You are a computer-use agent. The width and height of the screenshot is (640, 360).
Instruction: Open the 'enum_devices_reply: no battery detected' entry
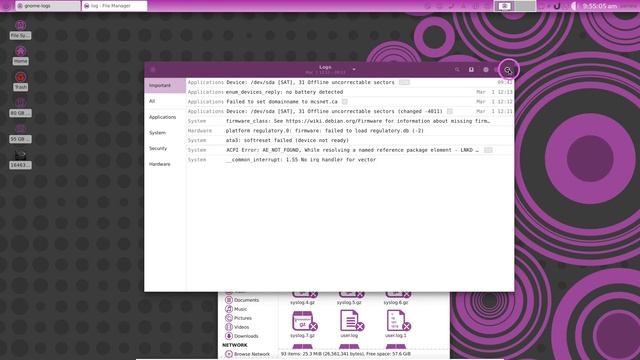click(x=350, y=92)
